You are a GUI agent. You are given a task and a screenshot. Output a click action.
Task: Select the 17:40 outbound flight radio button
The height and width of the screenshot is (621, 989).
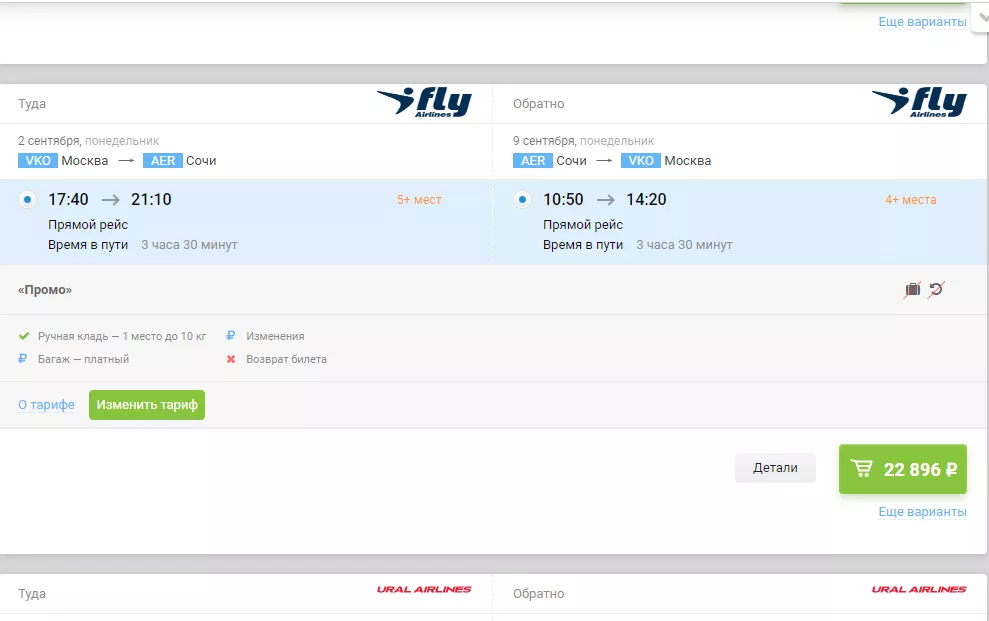click(27, 200)
